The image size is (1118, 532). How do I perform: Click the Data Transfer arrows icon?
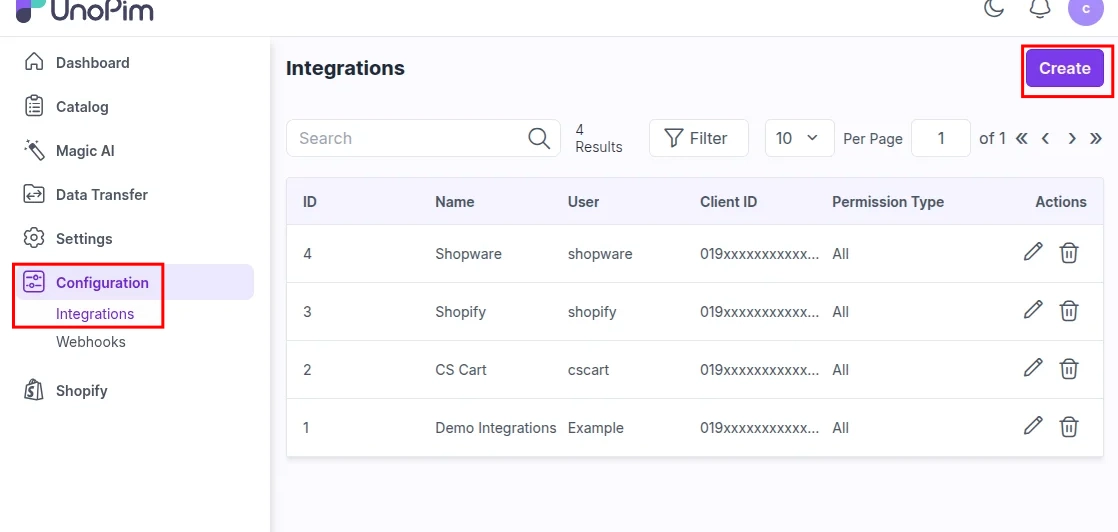point(34,195)
